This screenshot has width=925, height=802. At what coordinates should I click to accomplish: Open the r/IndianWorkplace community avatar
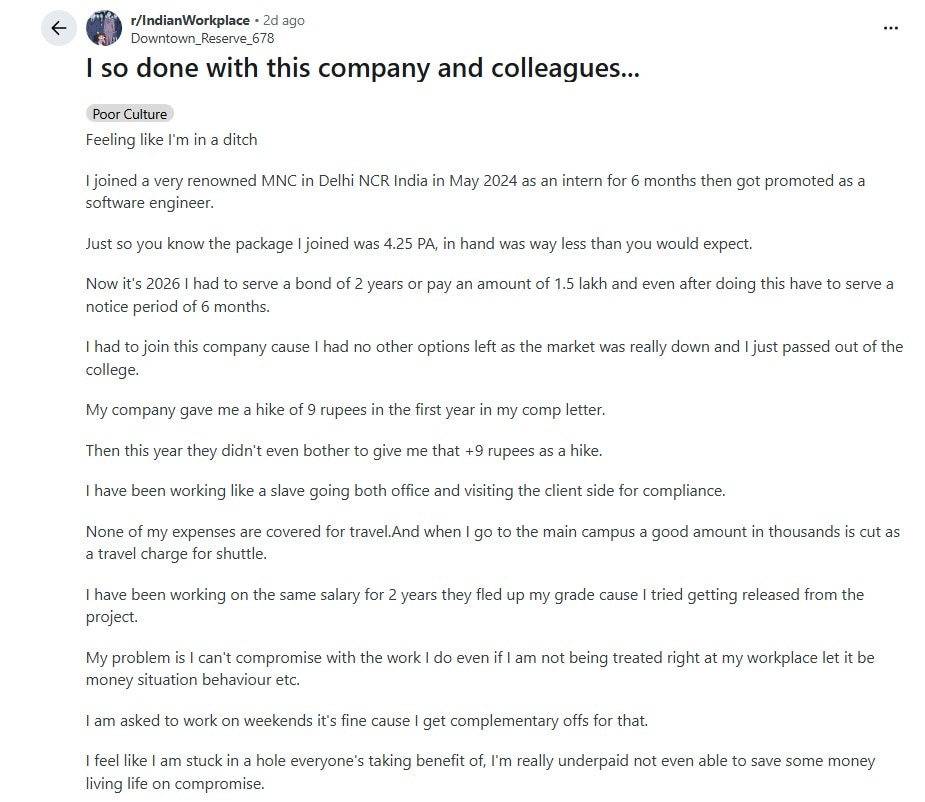[x=104, y=29]
